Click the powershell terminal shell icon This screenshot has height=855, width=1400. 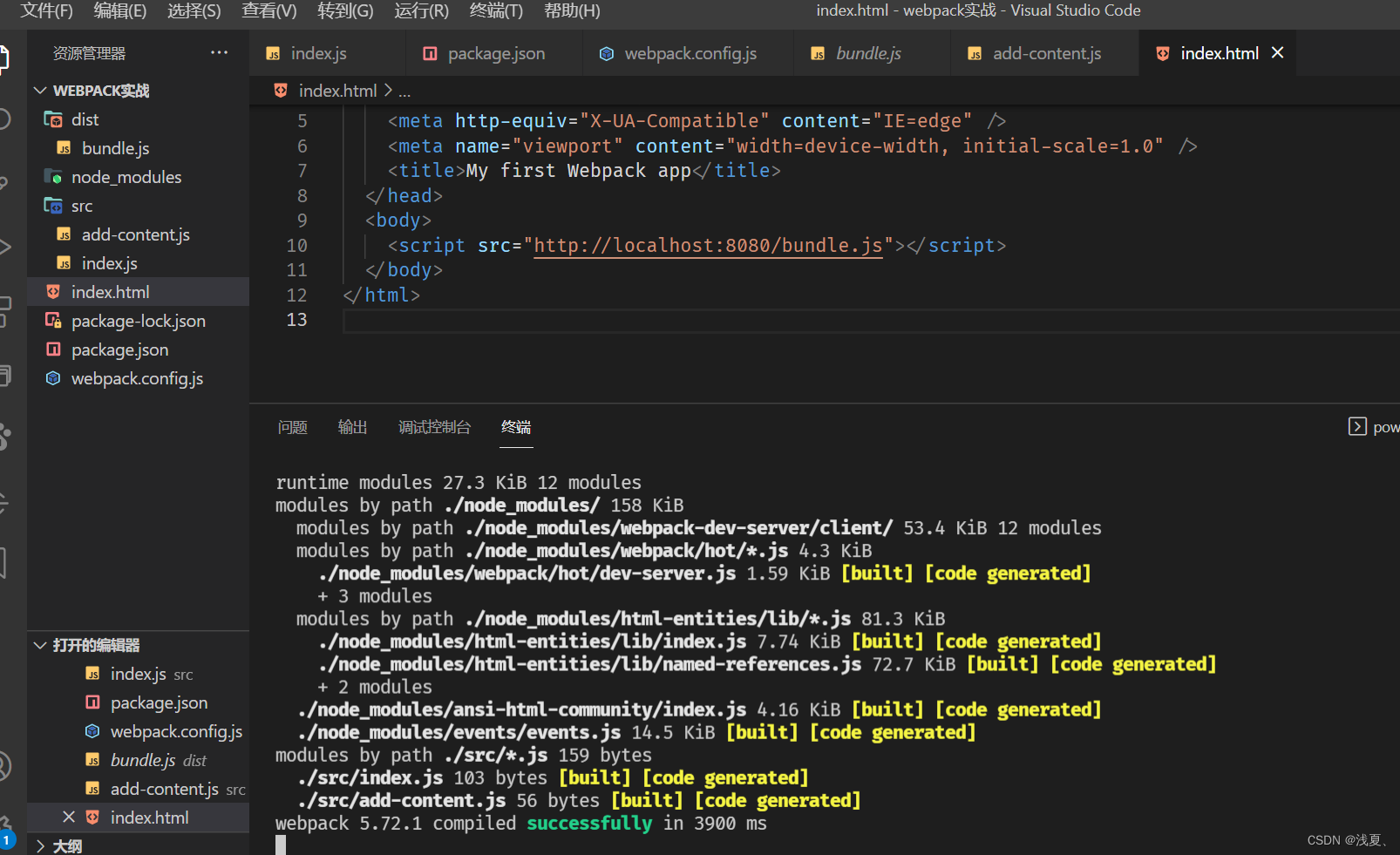coord(1357,426)
